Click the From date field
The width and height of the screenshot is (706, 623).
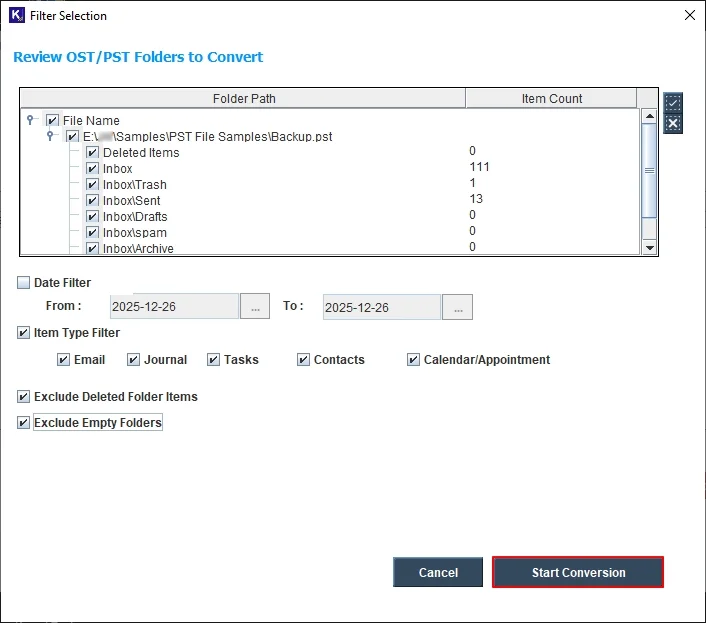pos(174,307)
